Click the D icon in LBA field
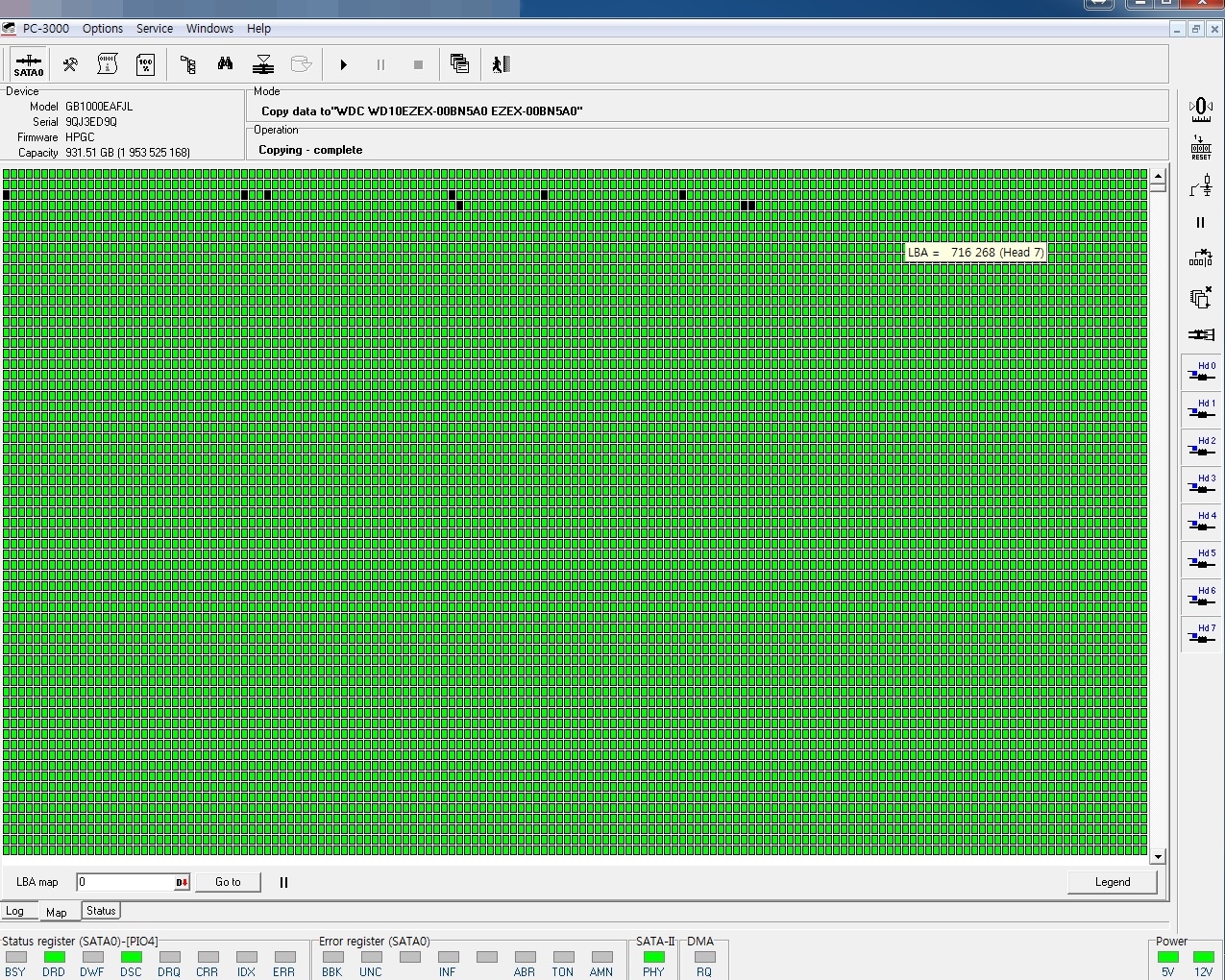 182,882
